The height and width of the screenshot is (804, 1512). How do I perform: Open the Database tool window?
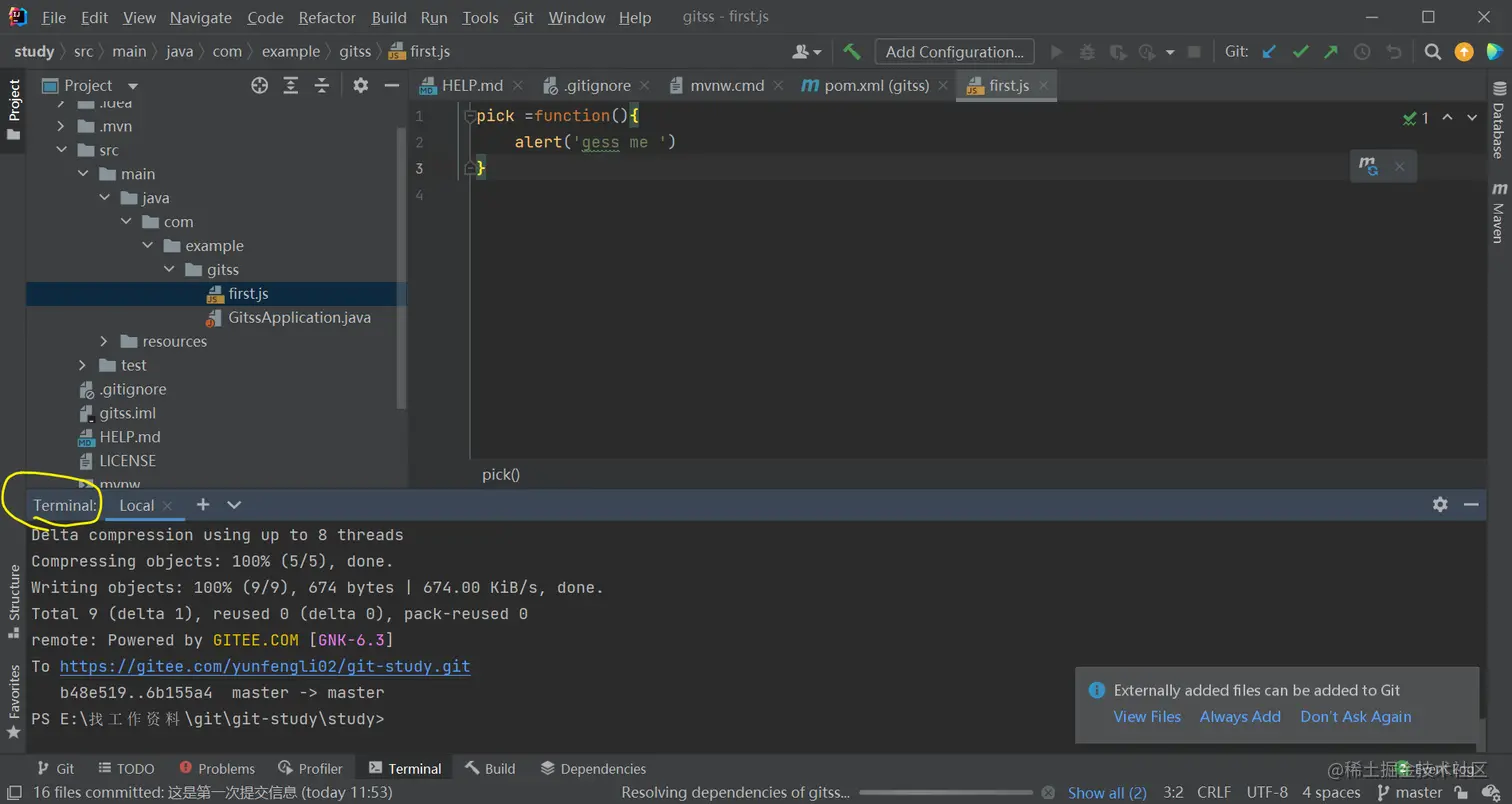(x=1498, y=122)
